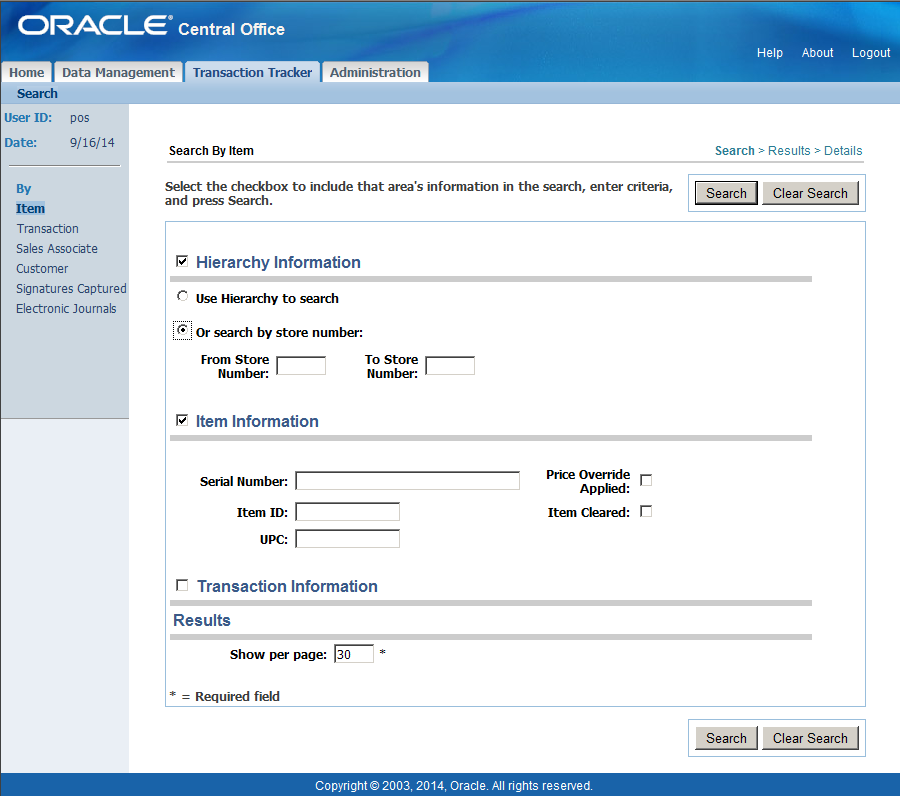This screenshot has width=900, height=796.
Task: Select Or search by store number radio
Action: (x=183, y=330)
